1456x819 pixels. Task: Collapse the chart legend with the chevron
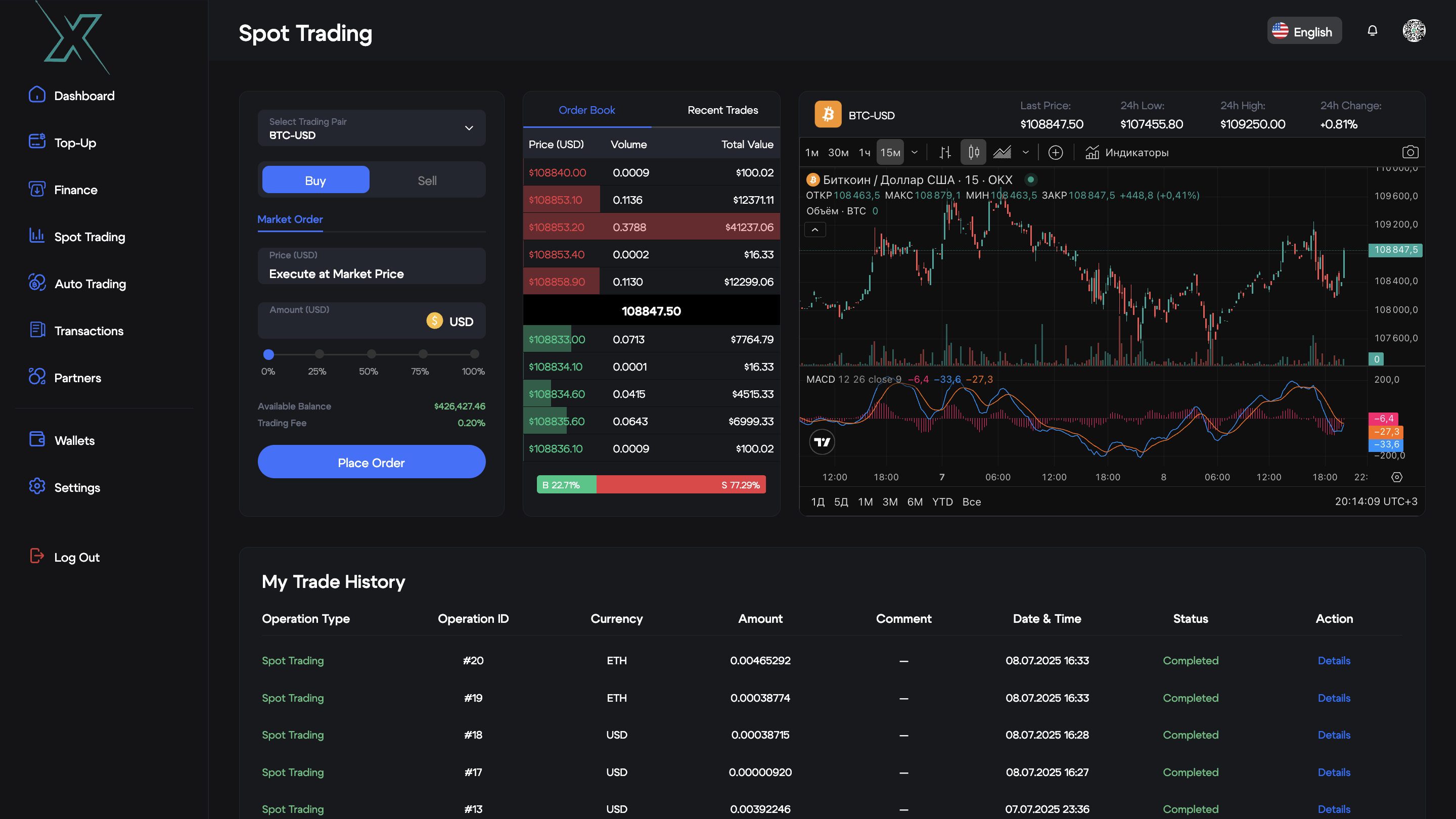[x=814, y=230]
